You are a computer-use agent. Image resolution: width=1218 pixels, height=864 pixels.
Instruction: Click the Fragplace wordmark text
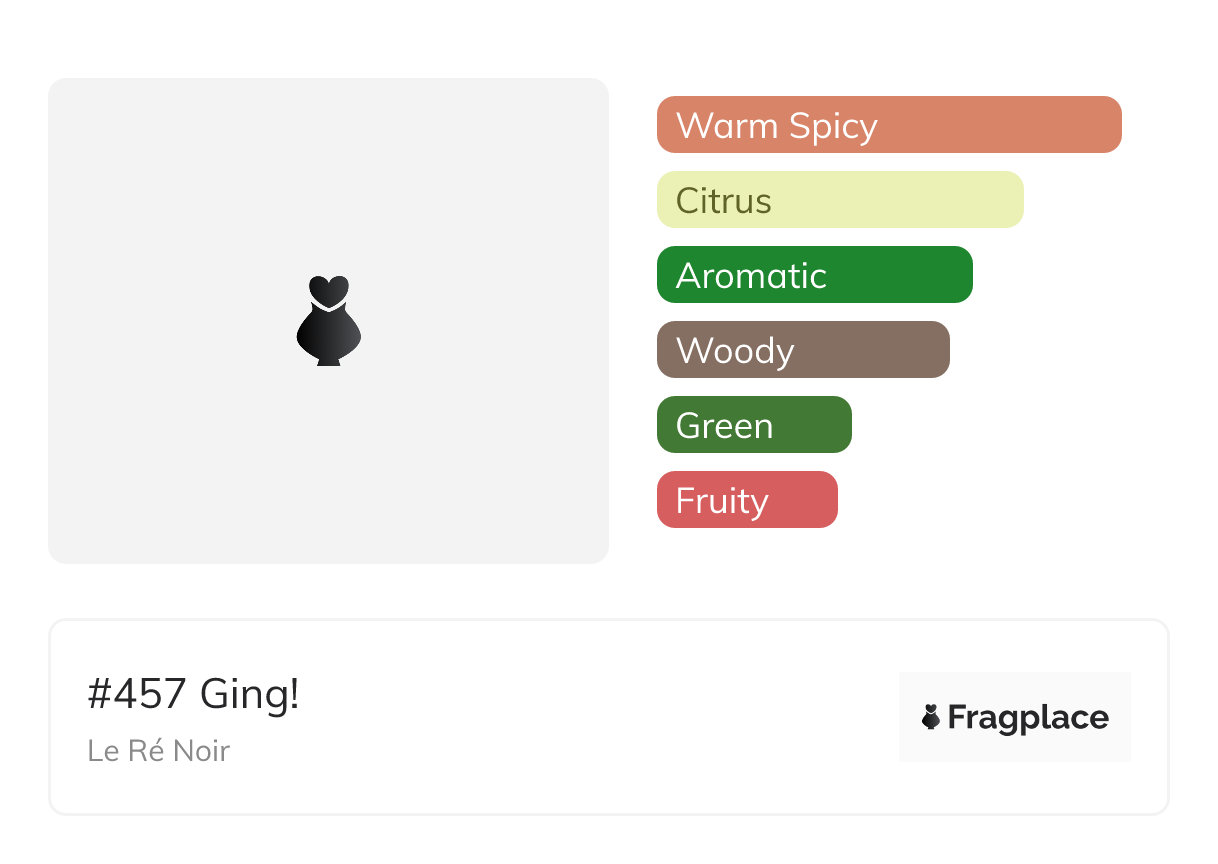click(1028, 718)
